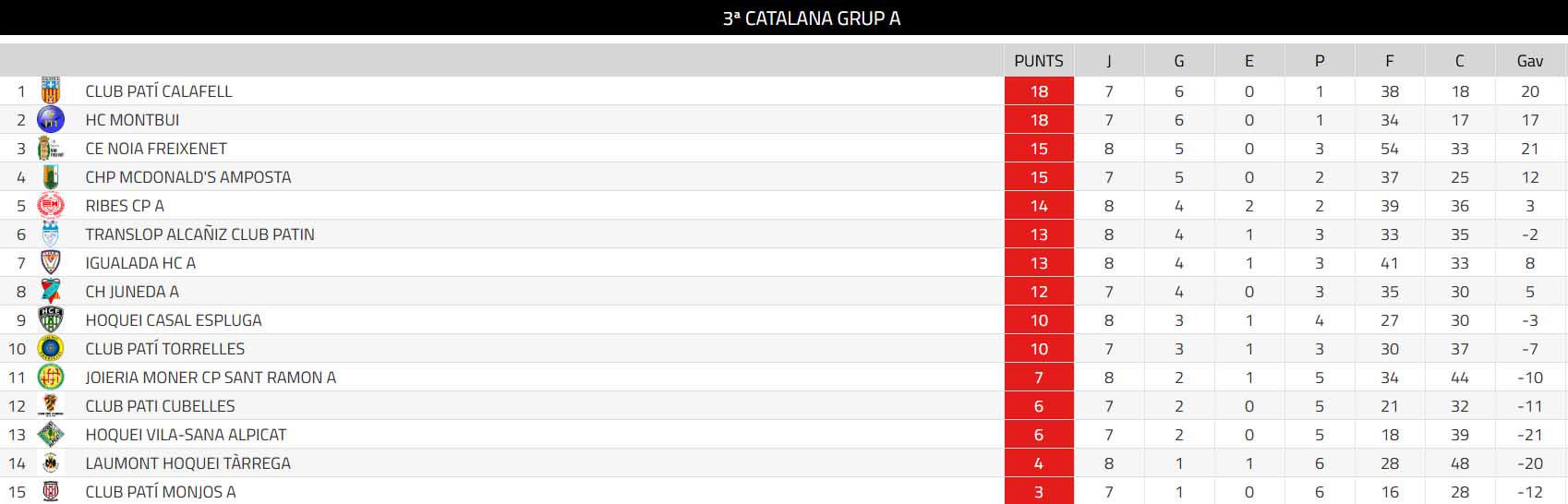Click the Club Patí Torrelles round logo

[51, 348]
